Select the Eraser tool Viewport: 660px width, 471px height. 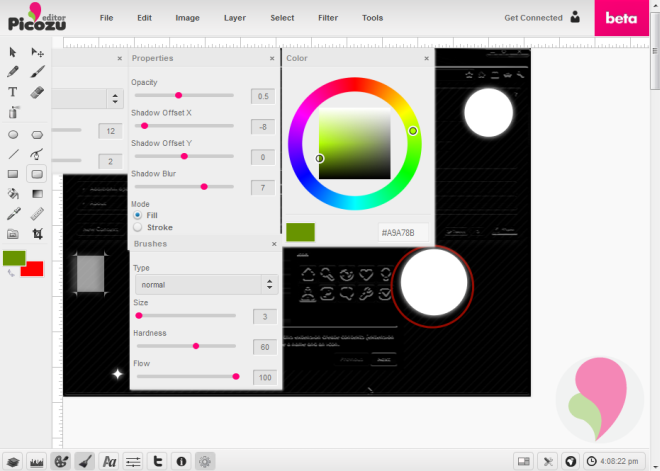click(37, 92)
